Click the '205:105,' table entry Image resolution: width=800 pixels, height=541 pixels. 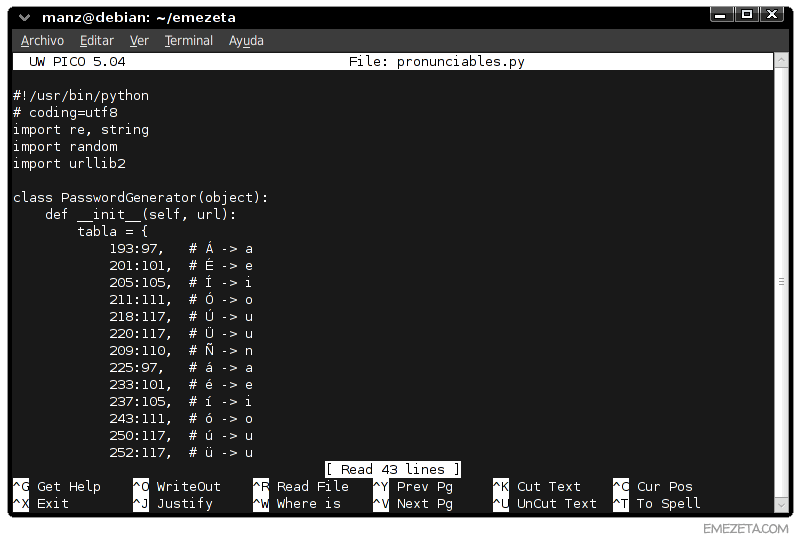(x=140, y=282)
